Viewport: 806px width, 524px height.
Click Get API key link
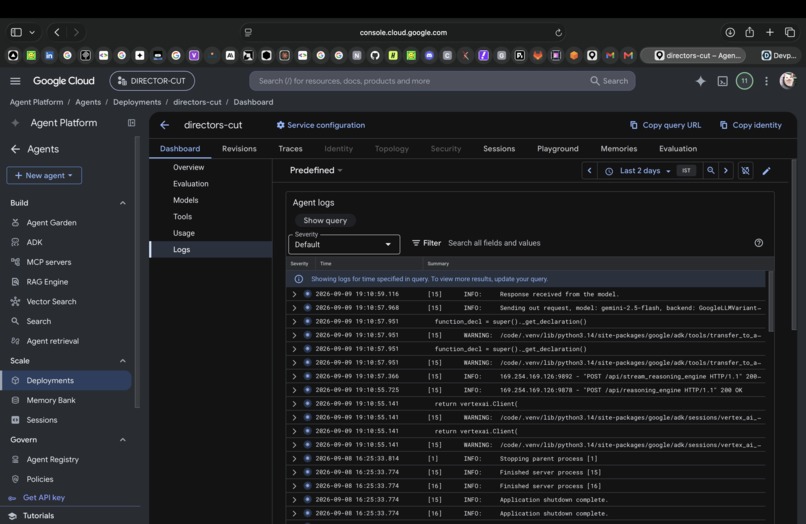44,497
